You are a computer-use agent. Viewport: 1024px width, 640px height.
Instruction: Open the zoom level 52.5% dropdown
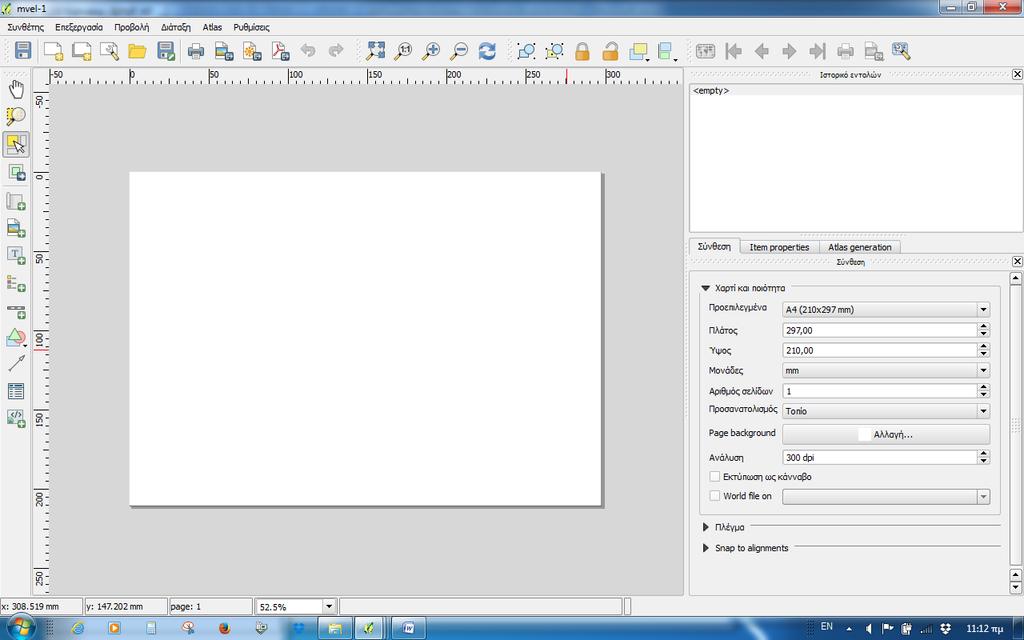pos(328,607)
